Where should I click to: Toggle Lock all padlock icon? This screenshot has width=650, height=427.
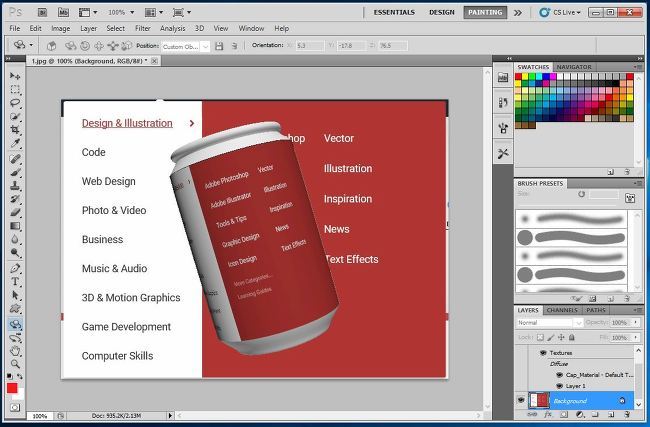(x=571, y=337)
